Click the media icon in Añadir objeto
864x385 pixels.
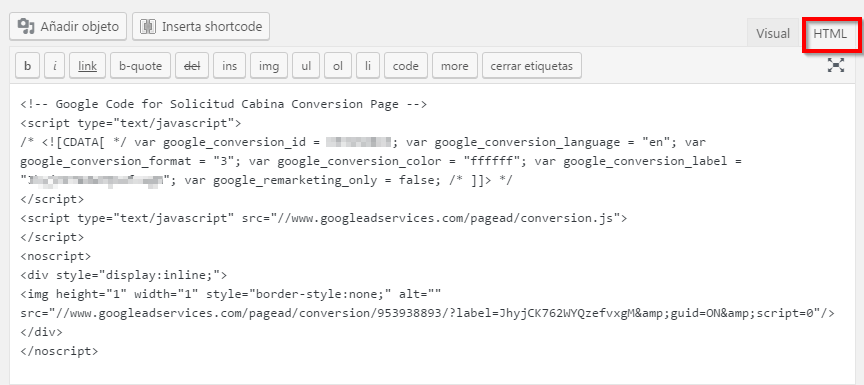[x=26, y=26]
